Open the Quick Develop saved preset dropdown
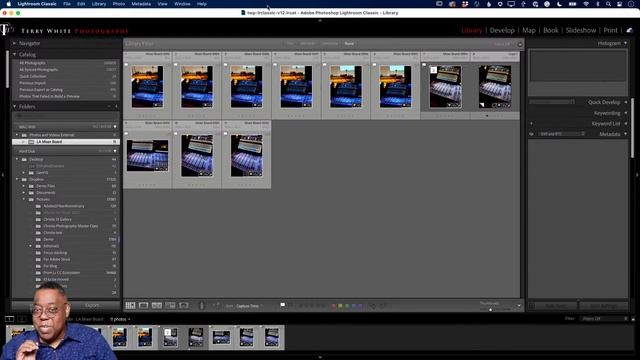Image resolution: width=640 pixels, height=360 pixels. pyautogui.click(x=552, y=102)
